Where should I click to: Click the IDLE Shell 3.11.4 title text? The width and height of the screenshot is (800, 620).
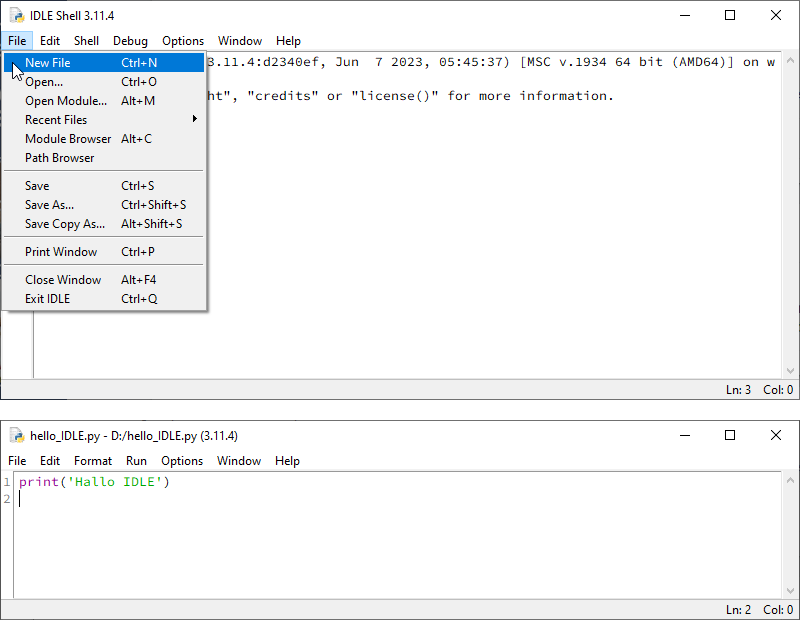[x=72, y=16]
